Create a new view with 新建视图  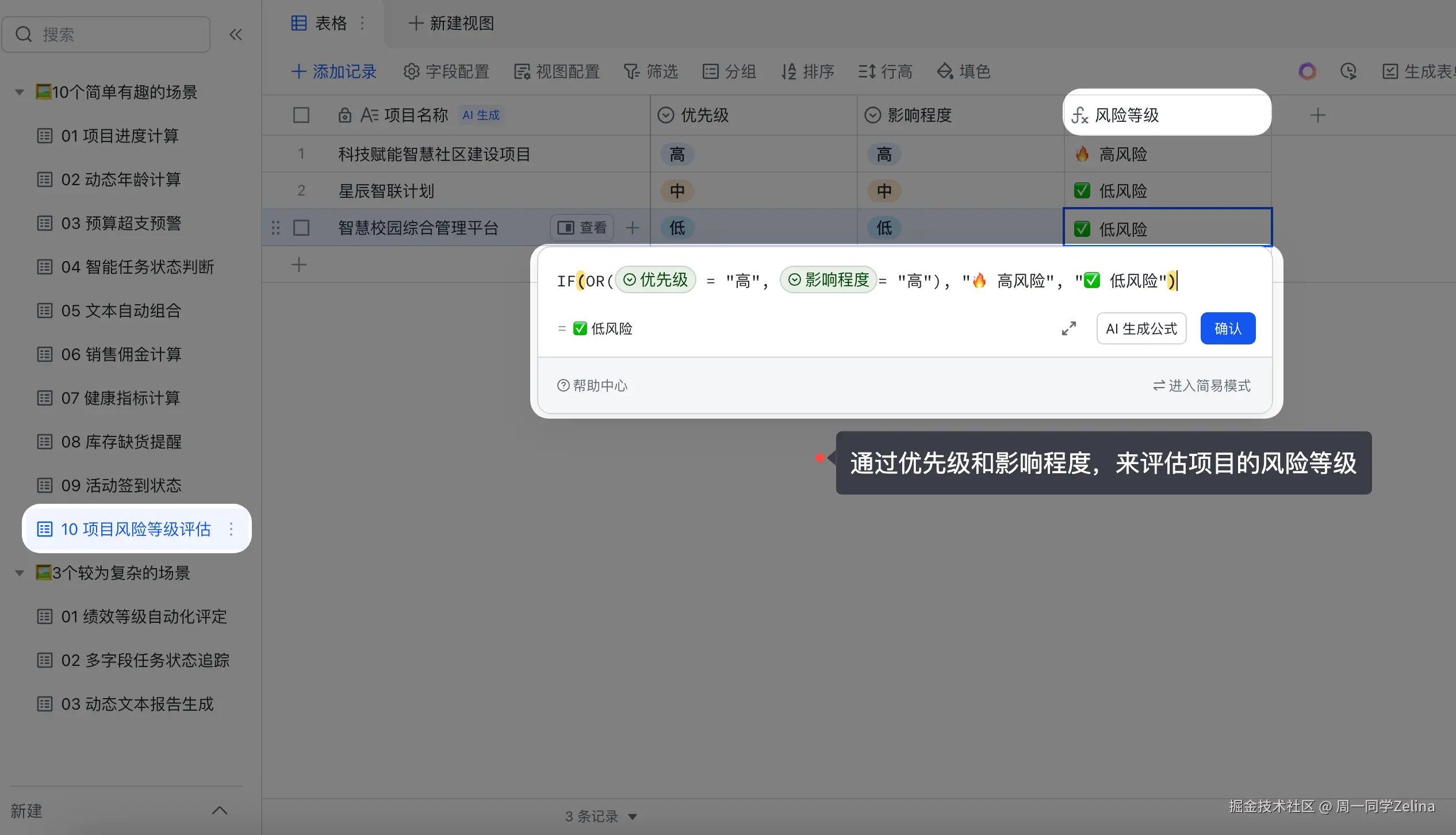tap(451, 23)
